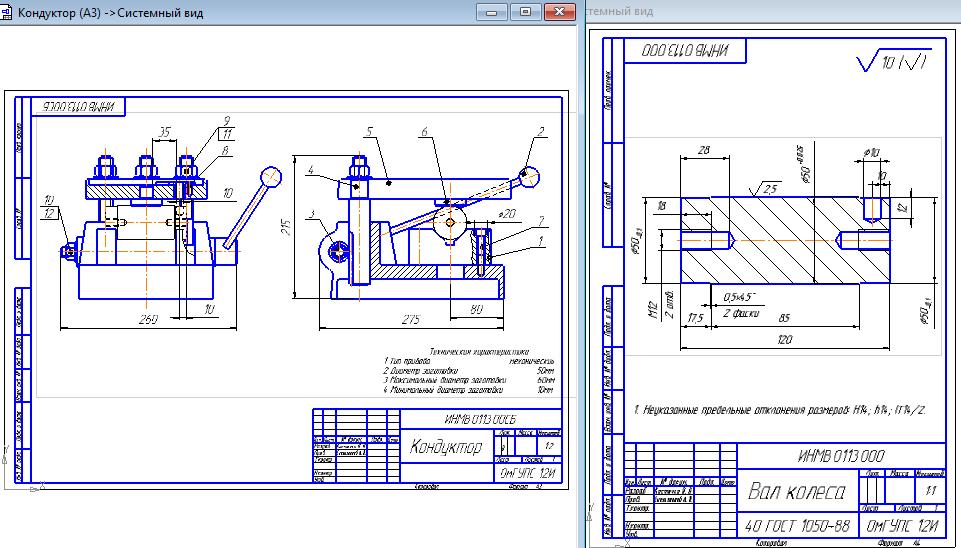Select ОмГУПС 12И in the Вал колеса title block
The width and height of the screenshot is (961, 548).
click(902, 526)
